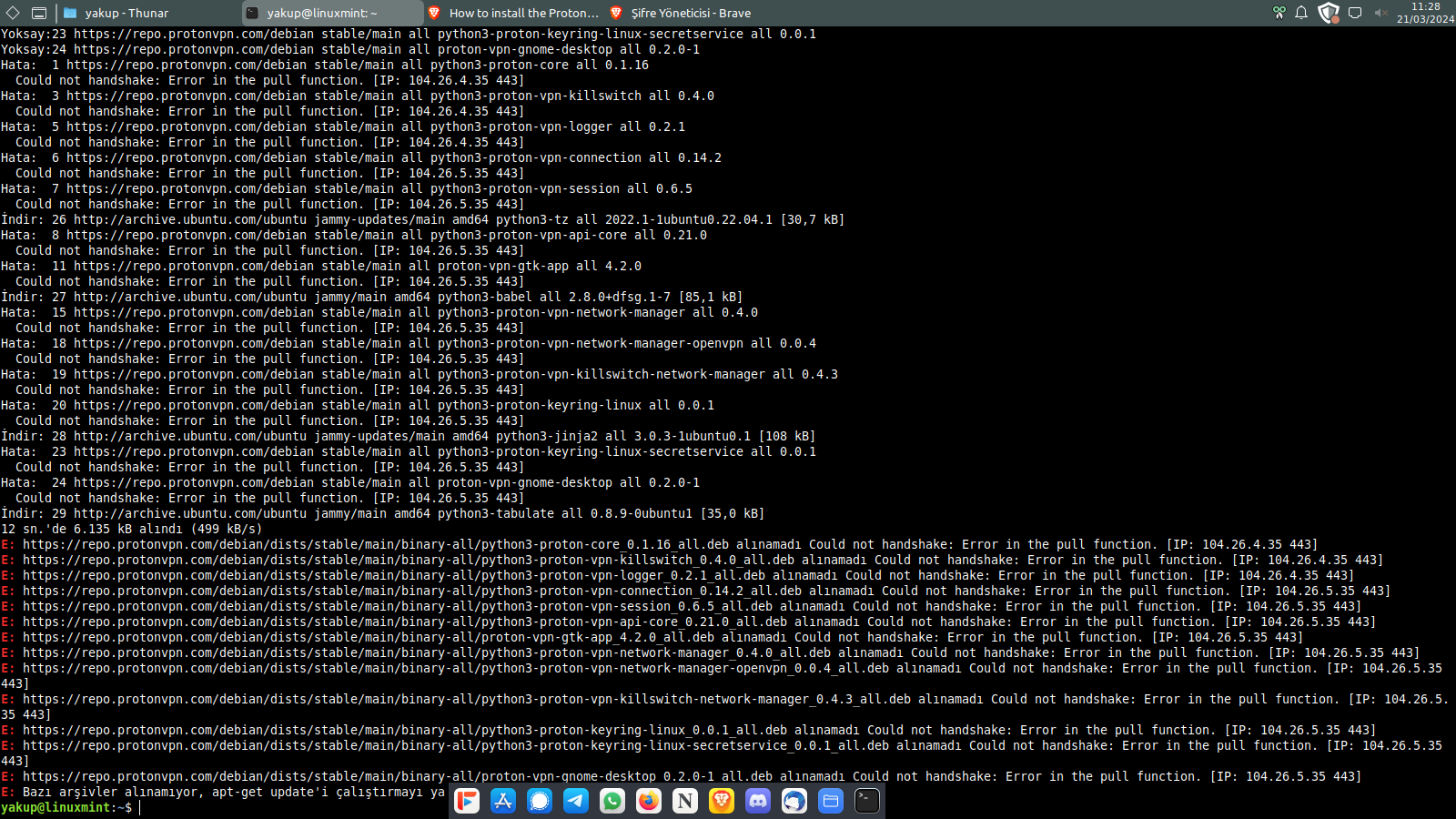
Task: Launch WhatsApp from the dock
Action: [x=612, y=801]
